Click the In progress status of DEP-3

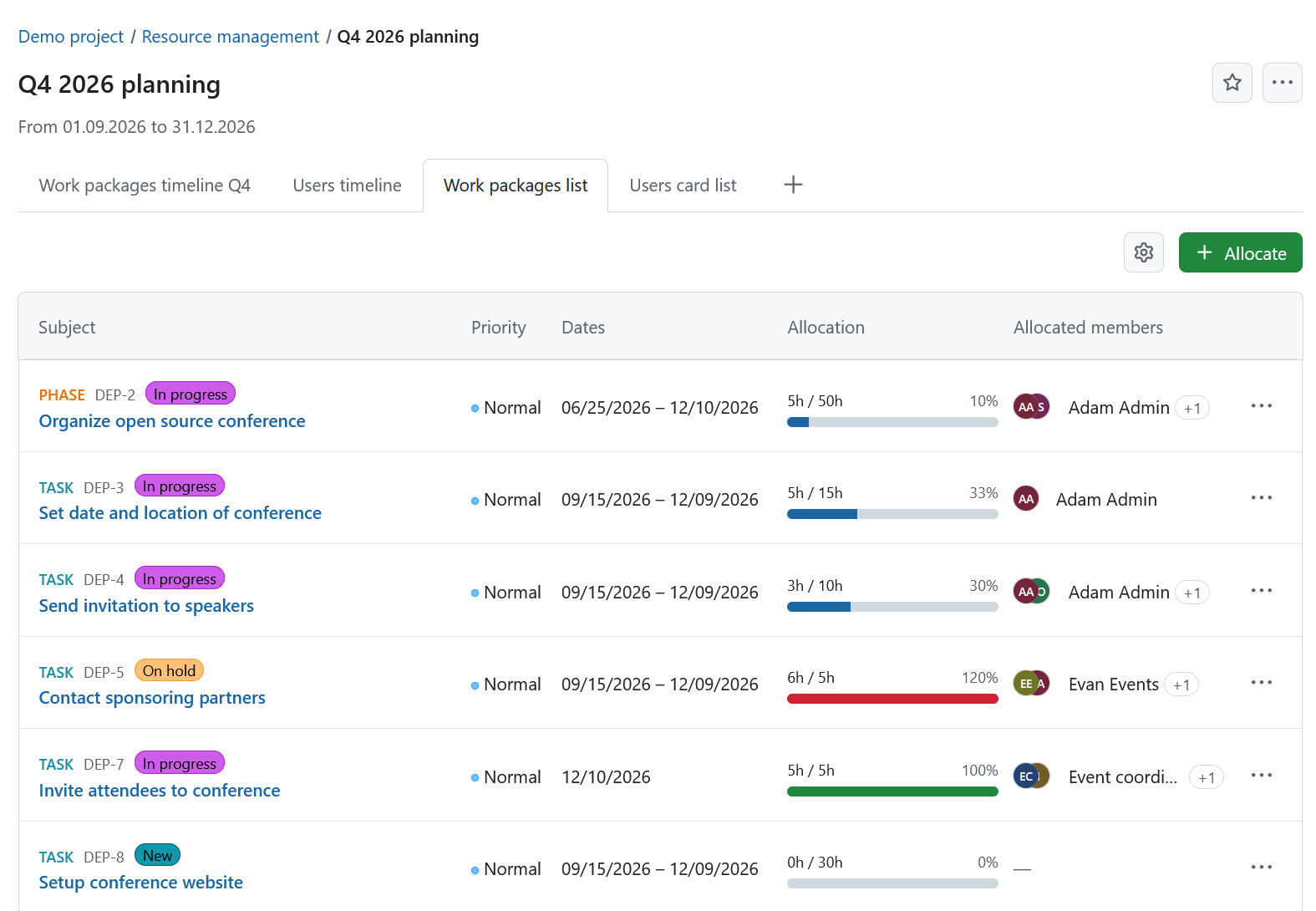180,486
